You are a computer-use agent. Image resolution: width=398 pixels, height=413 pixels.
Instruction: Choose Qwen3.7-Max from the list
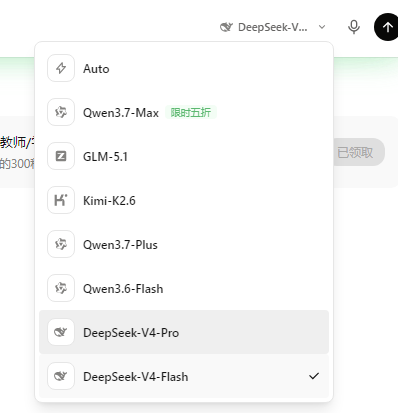click(x=184, y=112)
